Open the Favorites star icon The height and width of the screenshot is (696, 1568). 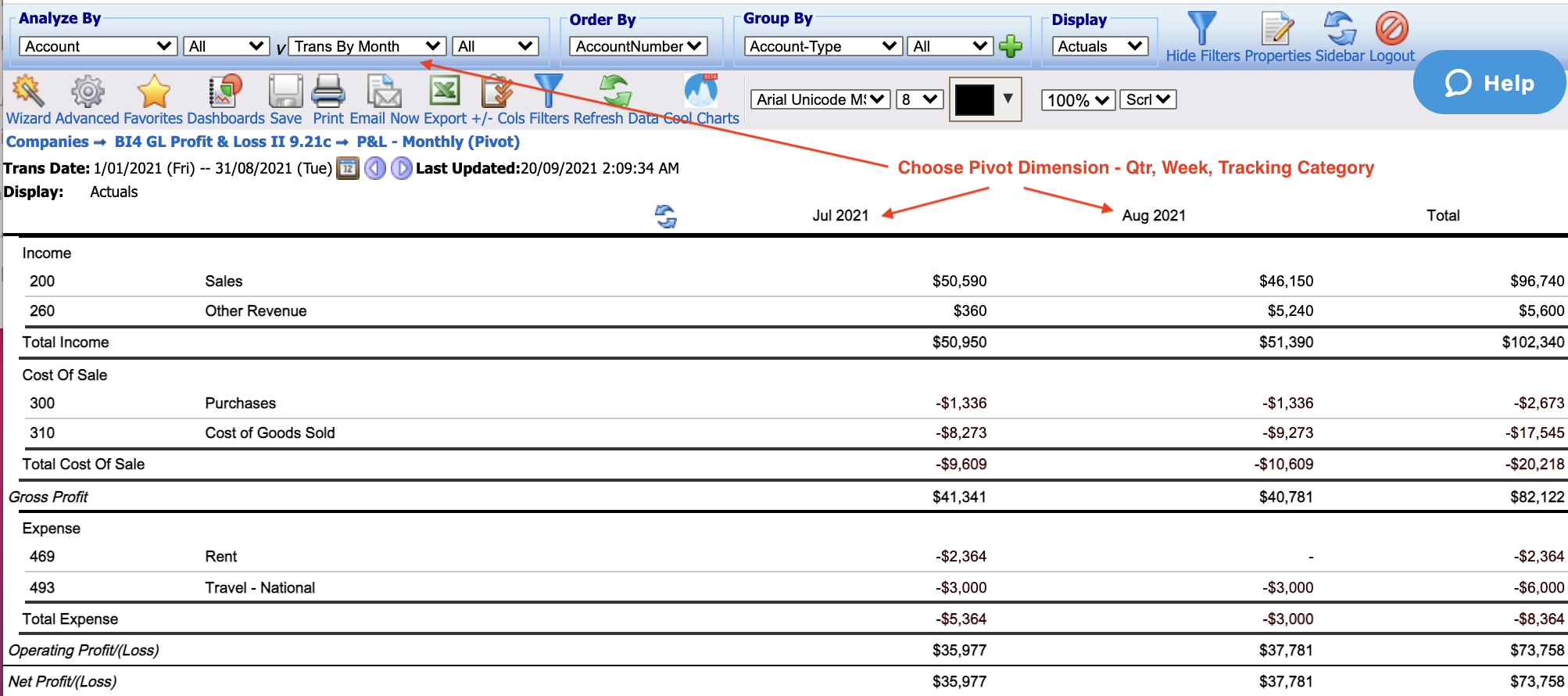point(154,91)
